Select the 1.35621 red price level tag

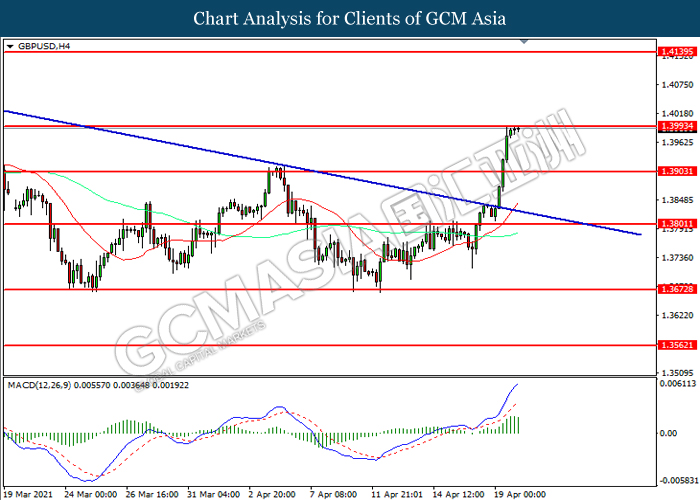677,345
